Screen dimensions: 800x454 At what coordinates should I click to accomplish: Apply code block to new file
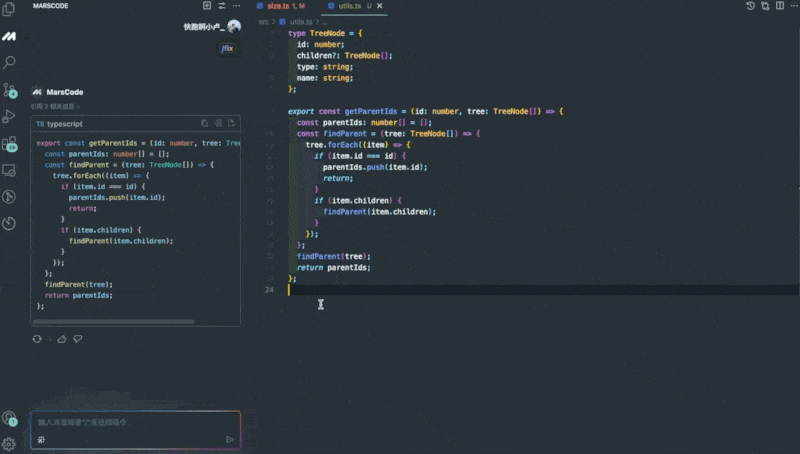(231, 123)
